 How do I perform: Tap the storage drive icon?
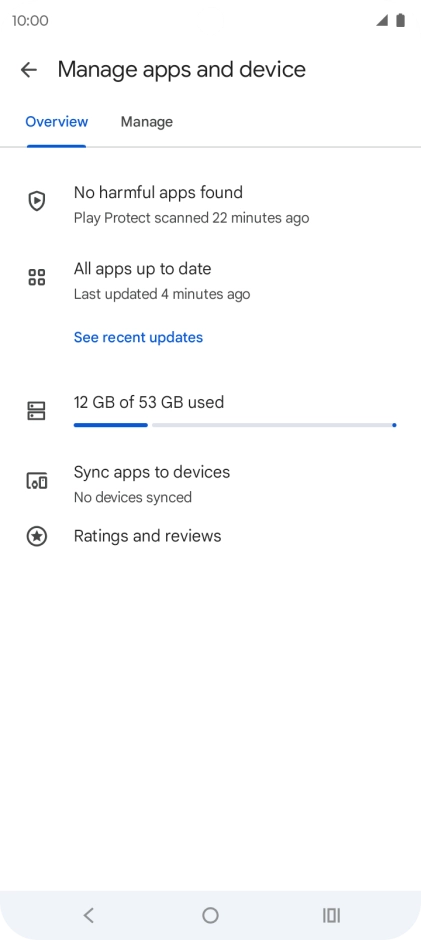(x=37, y=411)
